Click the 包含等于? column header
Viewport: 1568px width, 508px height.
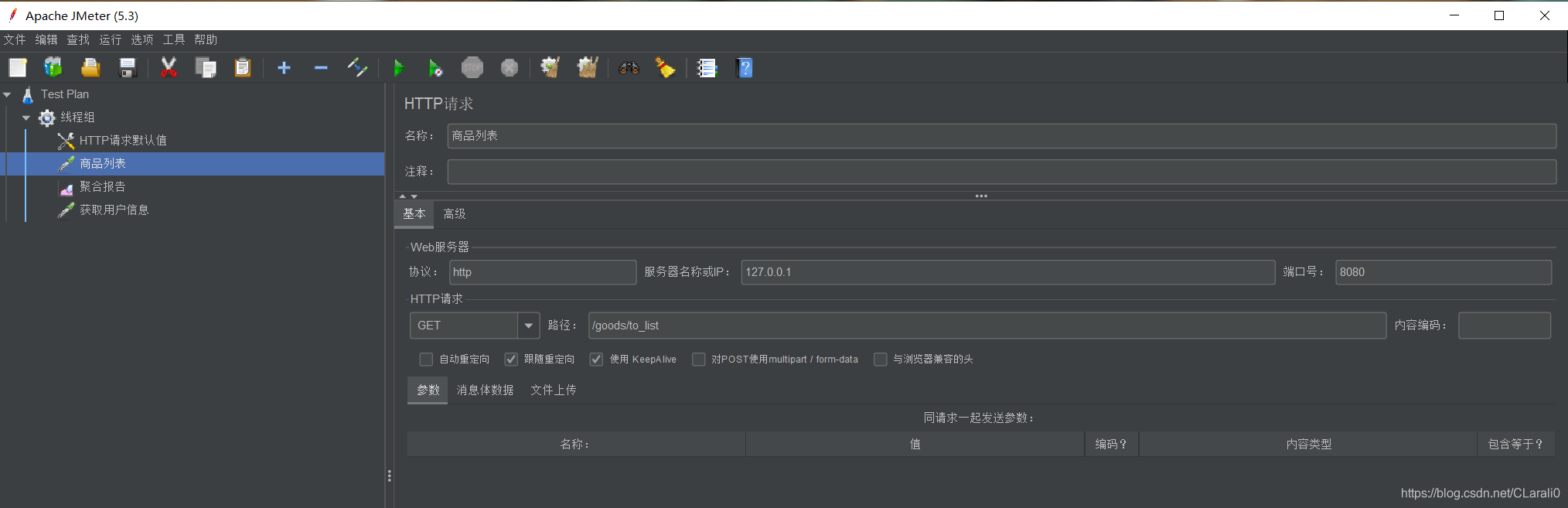point(1516,445)
